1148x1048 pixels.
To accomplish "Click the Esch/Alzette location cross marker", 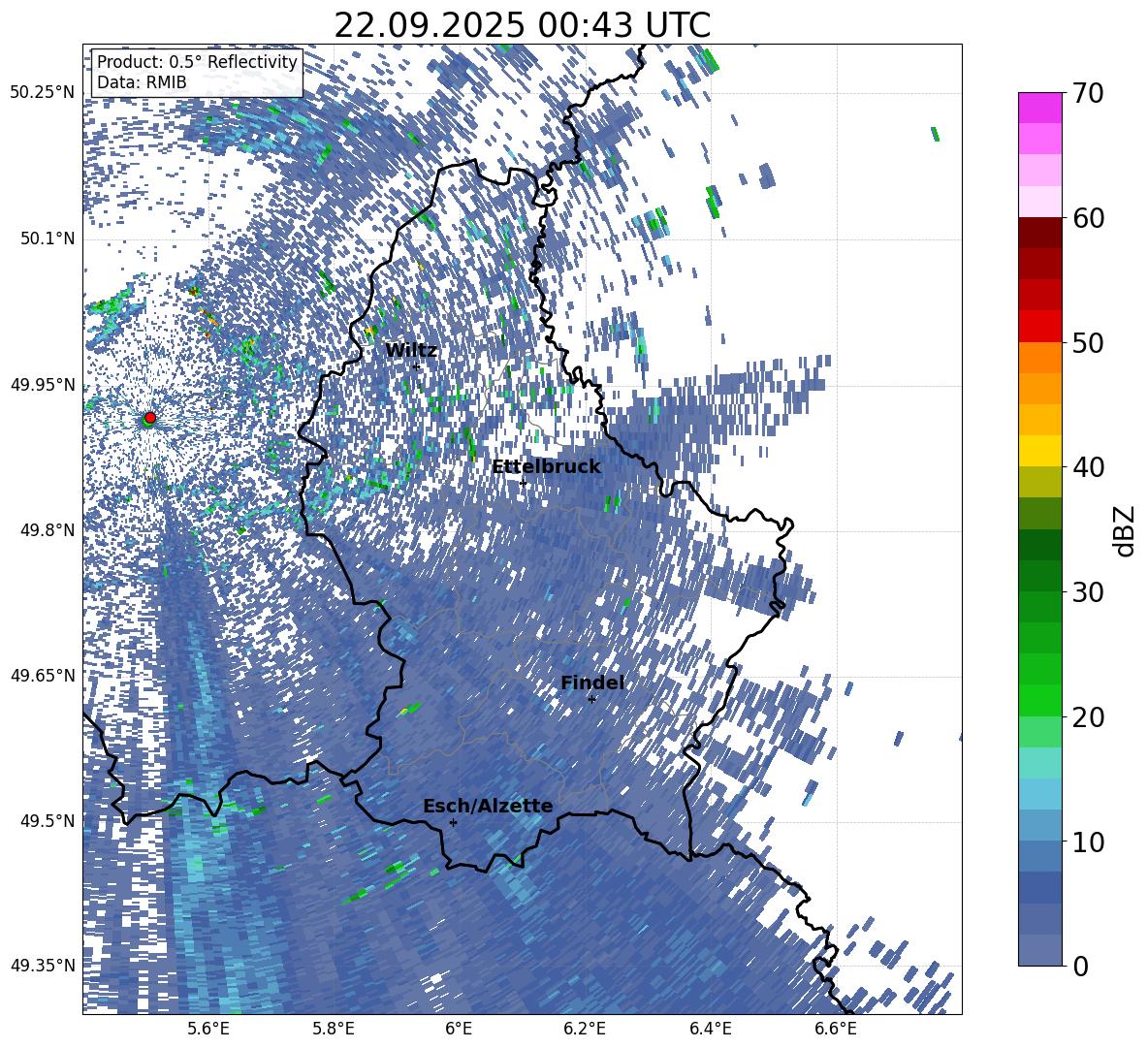I will pos(453,822).
